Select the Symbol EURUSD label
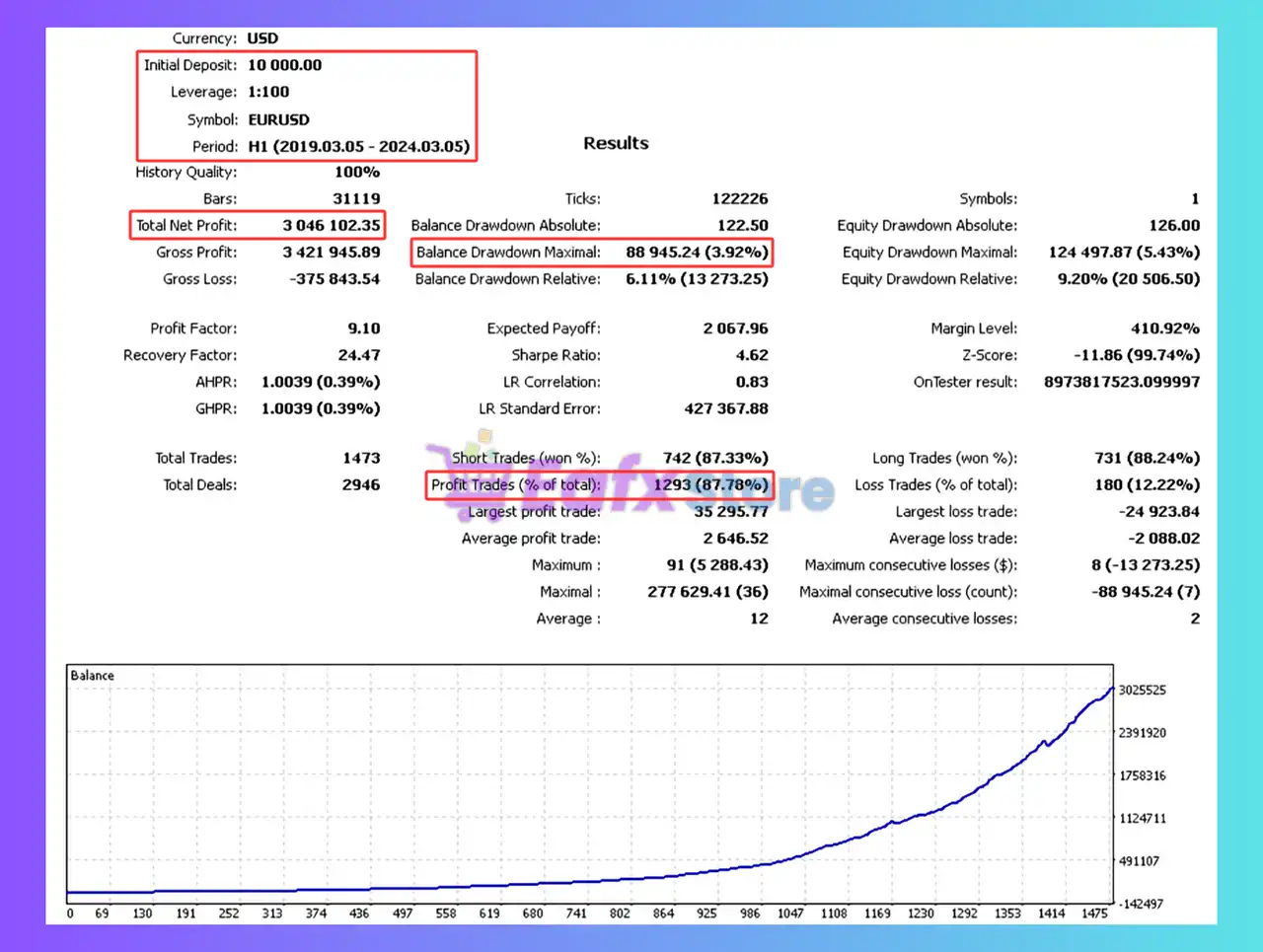1263x952 pixels. pyautogui.click(x=280, y=118)
